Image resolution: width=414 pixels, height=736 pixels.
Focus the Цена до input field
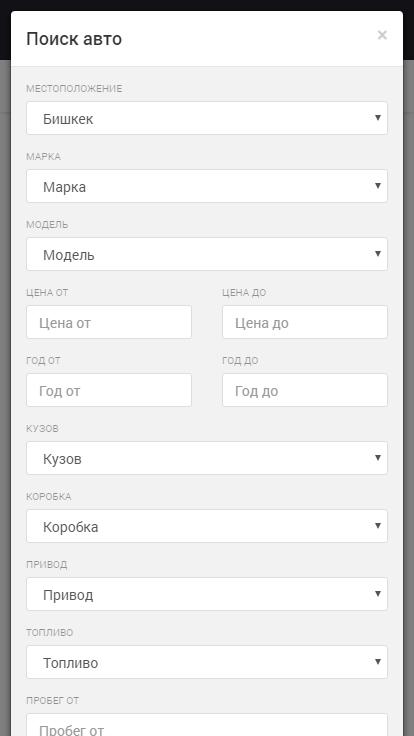pyautogui.click(x=305, y=322)
